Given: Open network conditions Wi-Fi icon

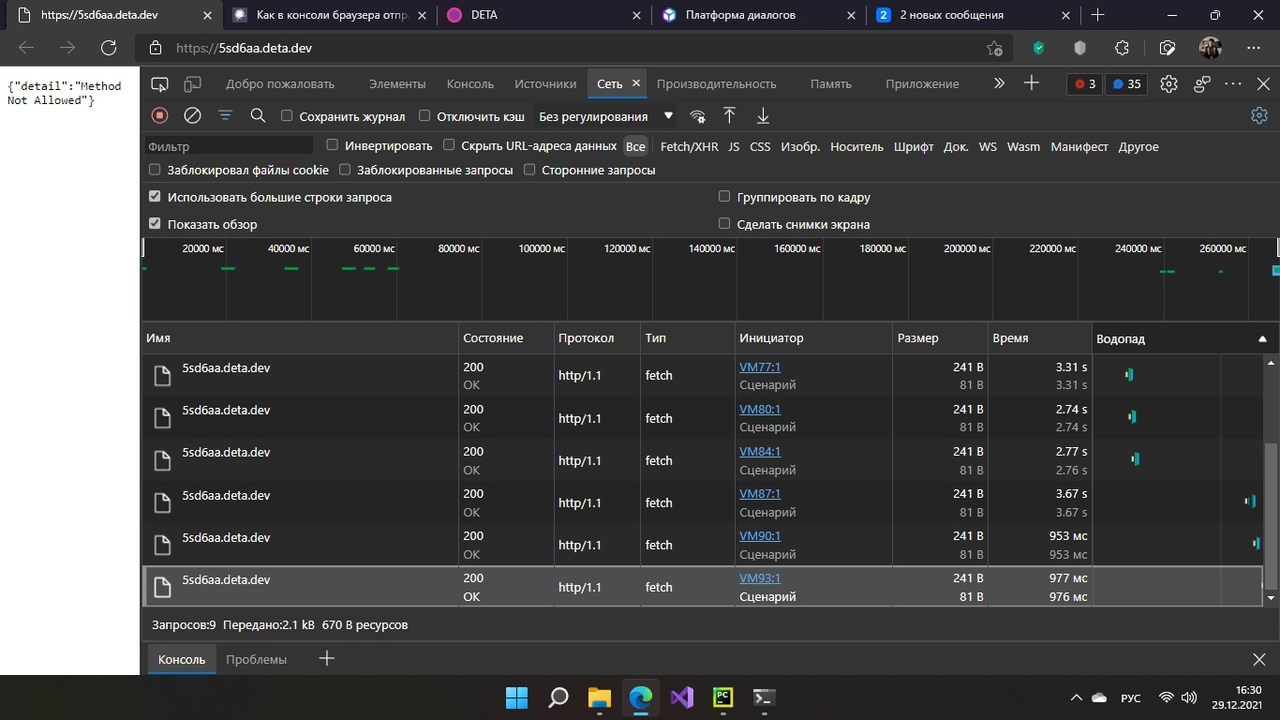Looking at the screenshot, I should point(697,116).
